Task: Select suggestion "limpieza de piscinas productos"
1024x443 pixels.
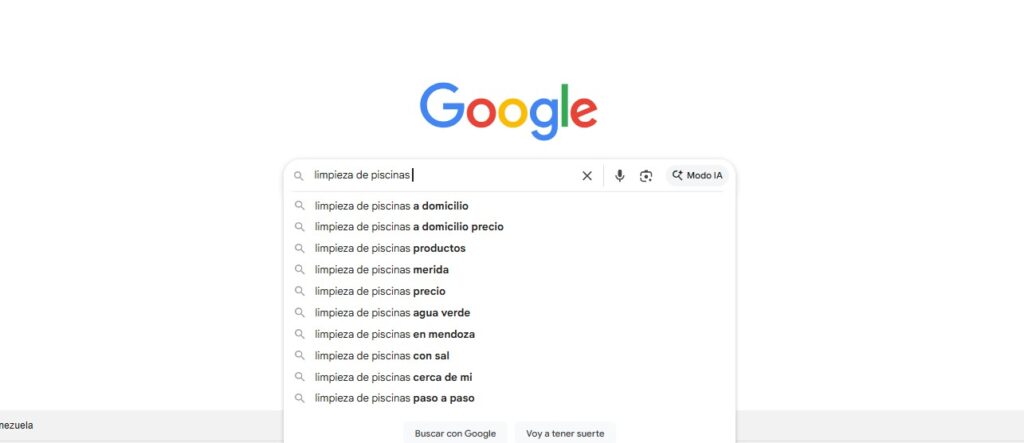Action: click(390, 248)
